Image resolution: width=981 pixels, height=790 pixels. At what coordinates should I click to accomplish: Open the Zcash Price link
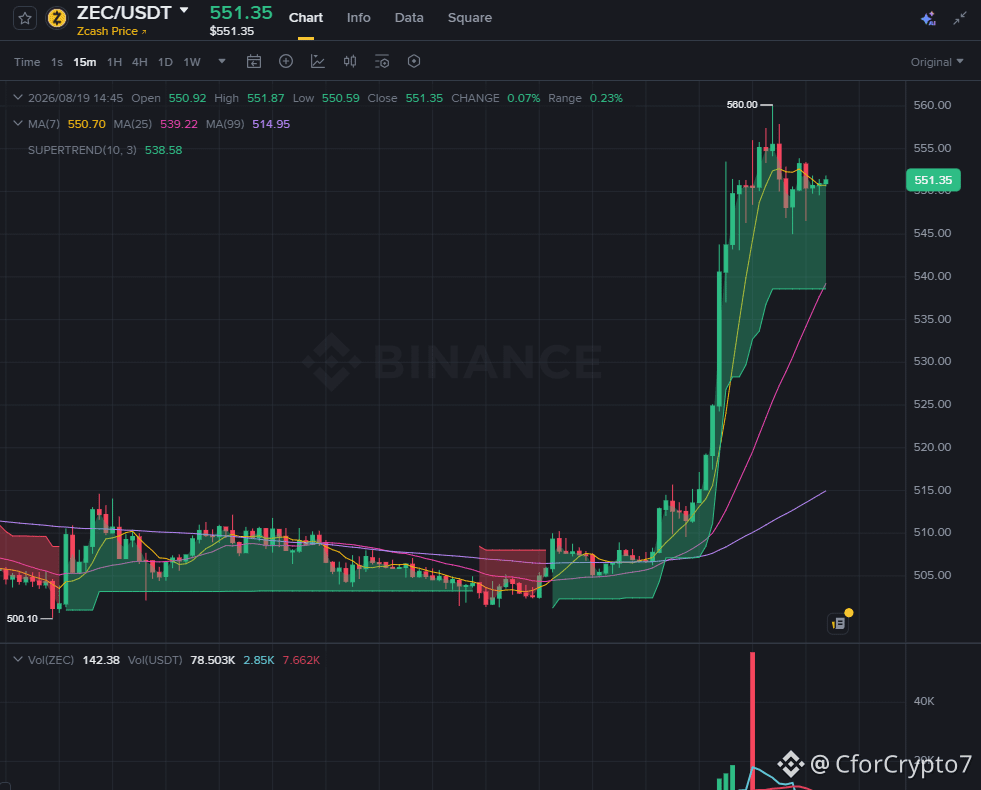111,31
